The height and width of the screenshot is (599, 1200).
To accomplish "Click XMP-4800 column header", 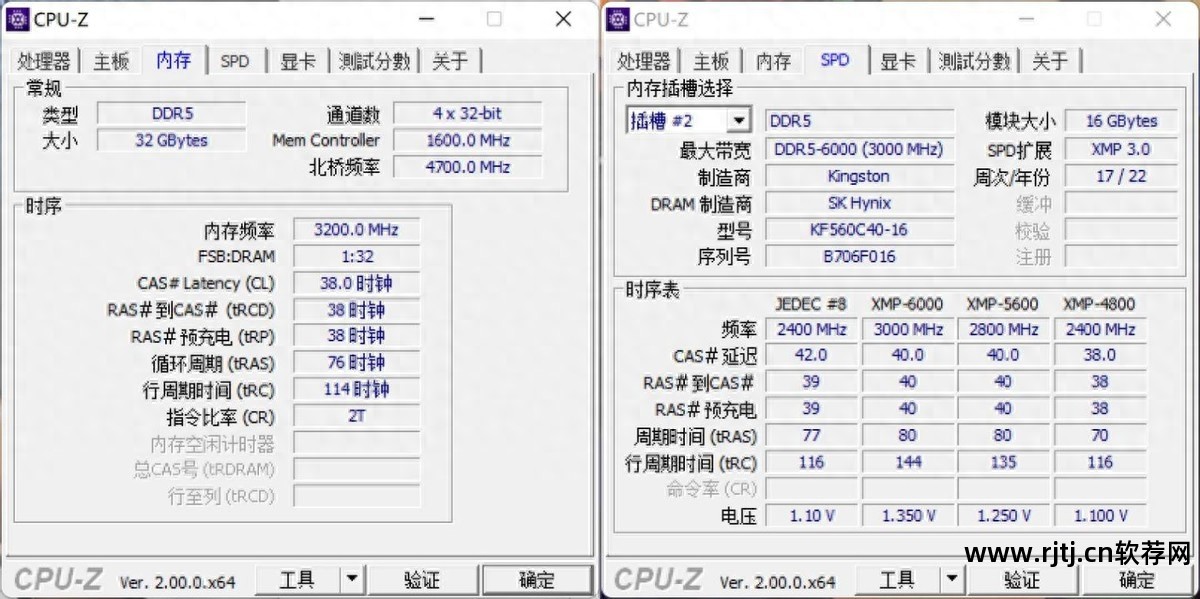I will pos(1099,304).
